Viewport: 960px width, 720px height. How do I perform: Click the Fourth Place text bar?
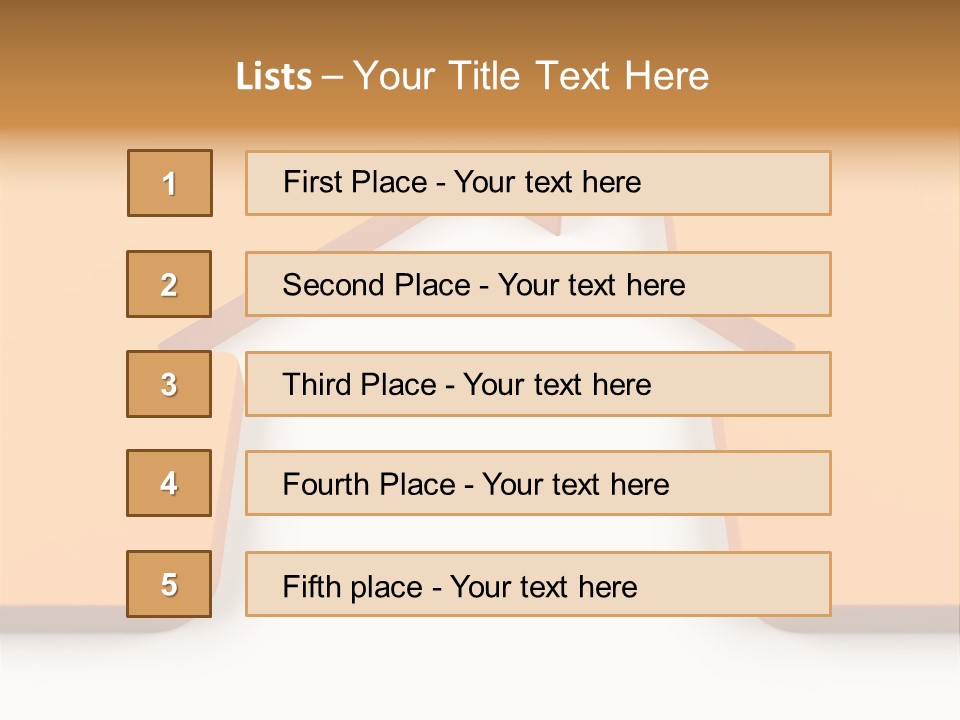(x=538, y=483)
